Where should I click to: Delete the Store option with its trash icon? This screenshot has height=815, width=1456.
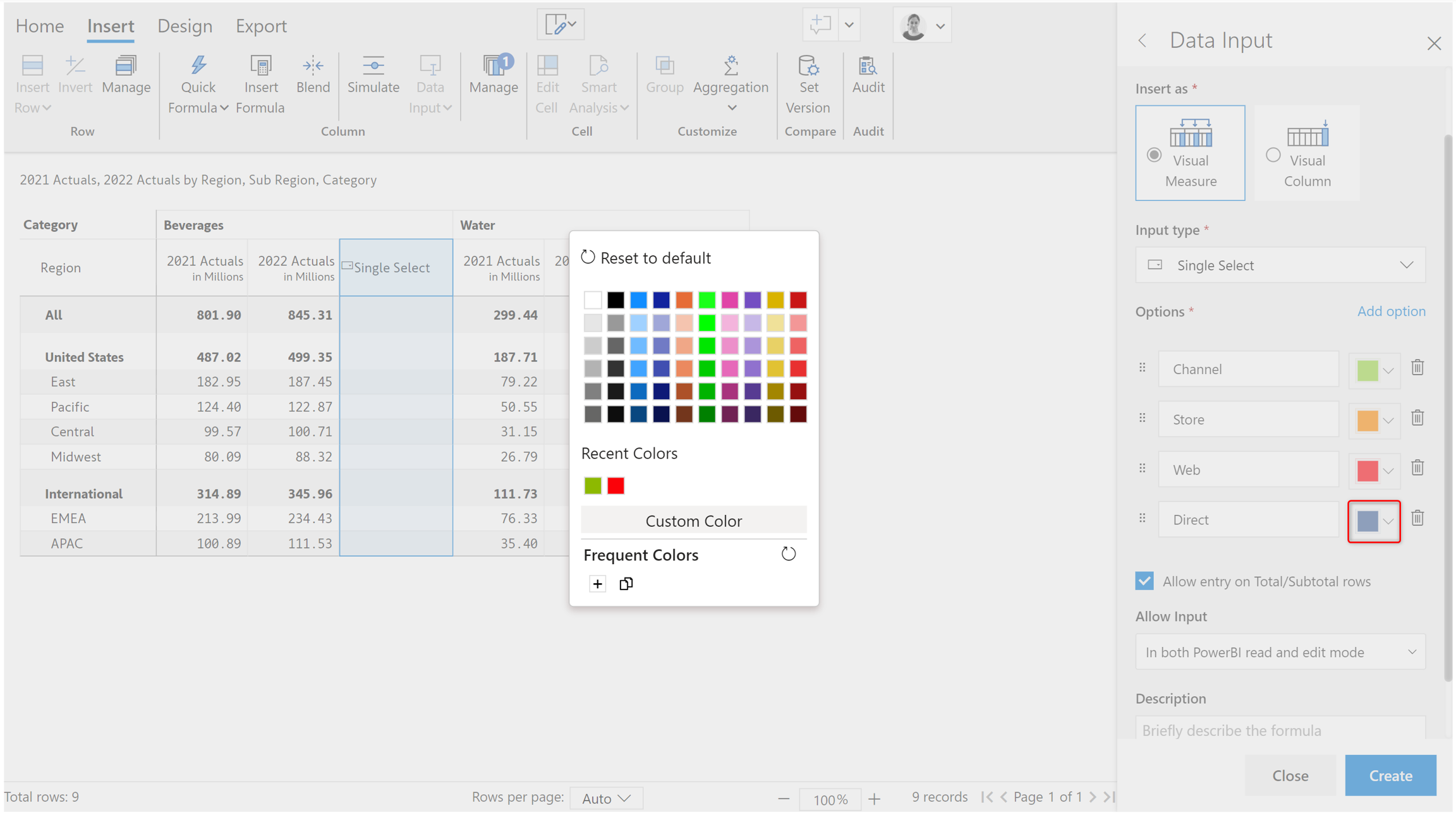1417,418
